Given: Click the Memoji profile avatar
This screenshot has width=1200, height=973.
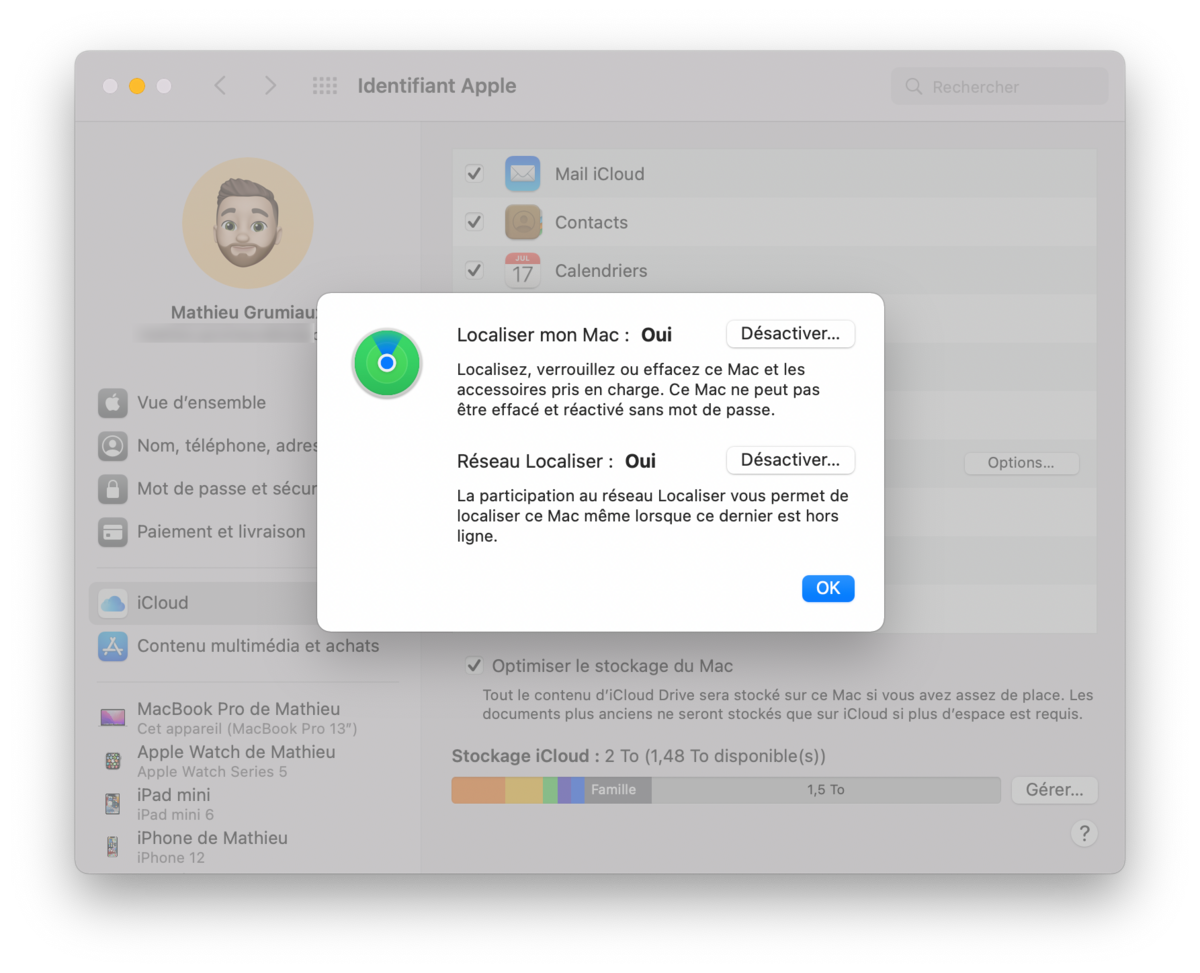Looking at the screenshot, I should tap(248, 223).
